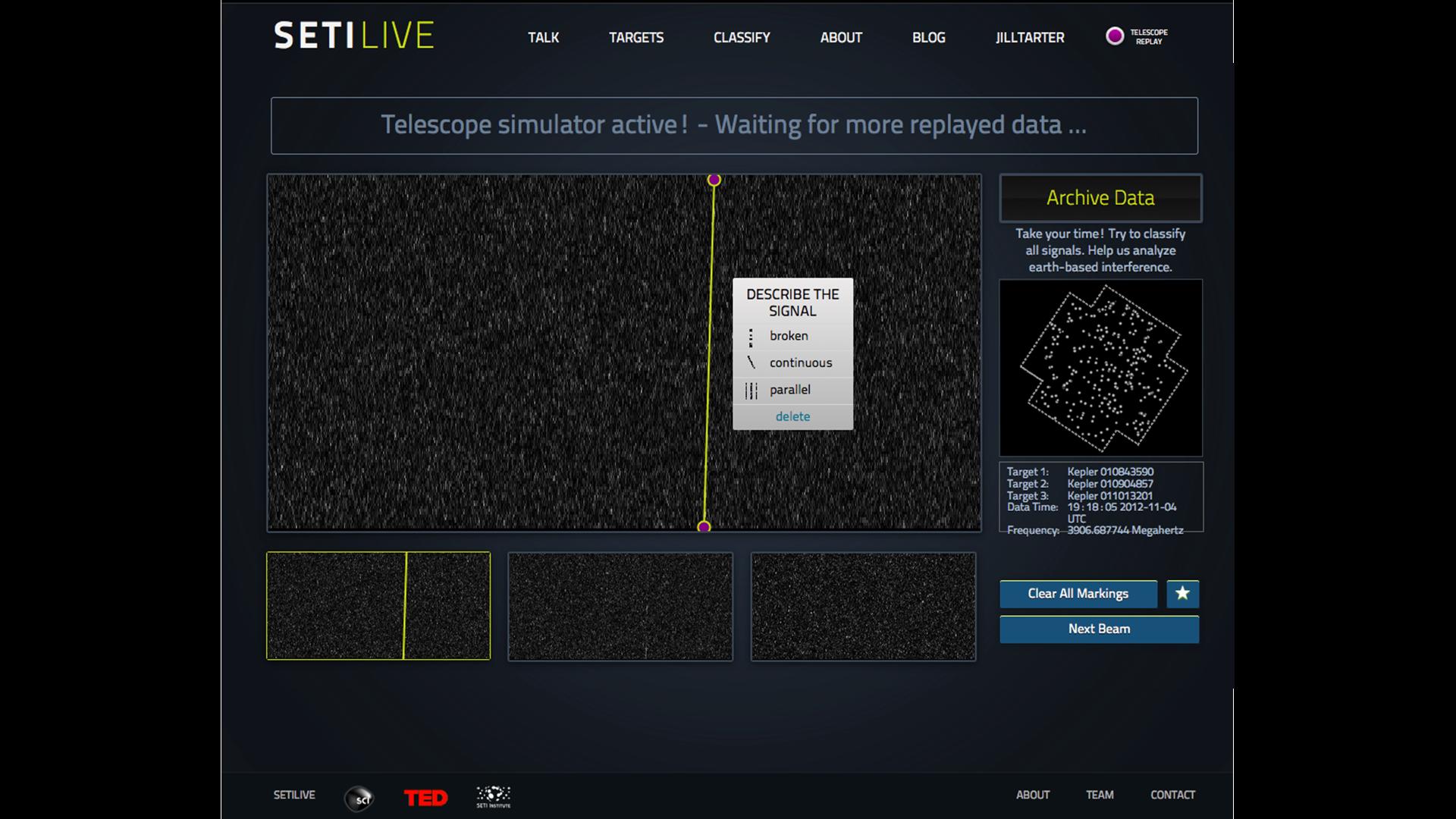
Task: Click the parallel signal lines icon
Action: pos(751,391)
